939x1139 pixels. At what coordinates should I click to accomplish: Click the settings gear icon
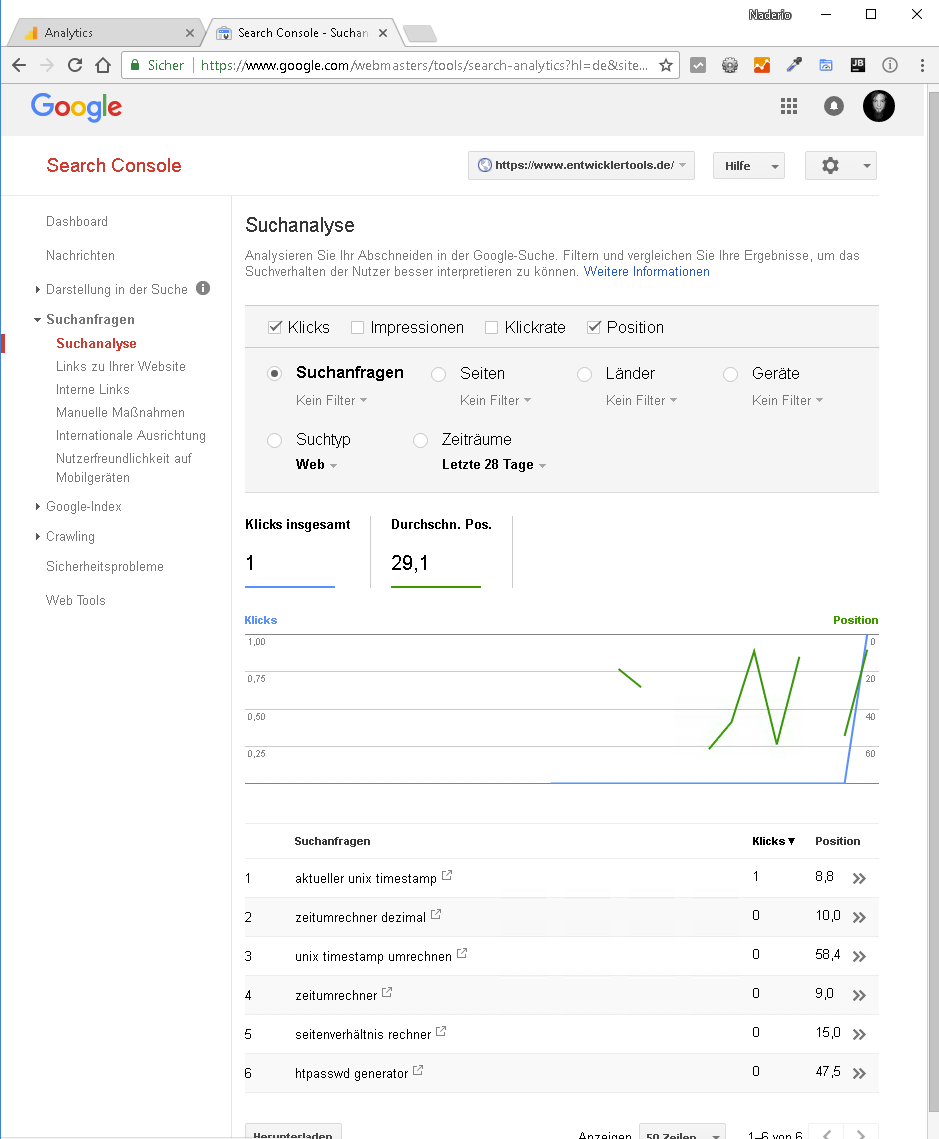coord(830,166)
